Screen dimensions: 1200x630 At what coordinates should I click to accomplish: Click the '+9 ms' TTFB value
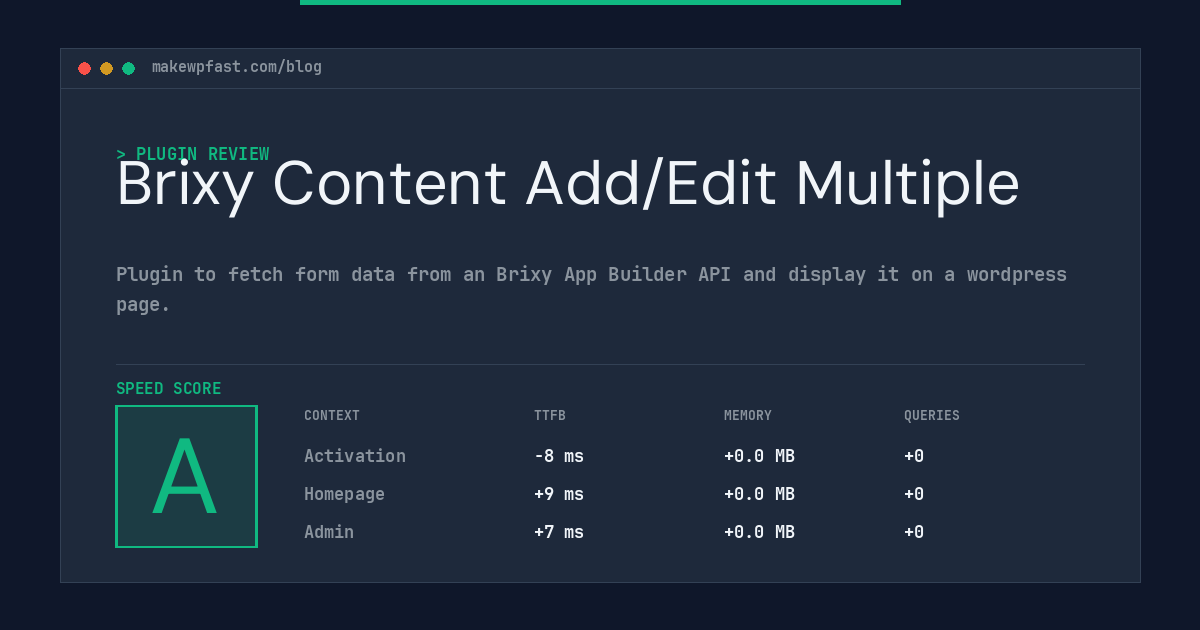point(559,494)
